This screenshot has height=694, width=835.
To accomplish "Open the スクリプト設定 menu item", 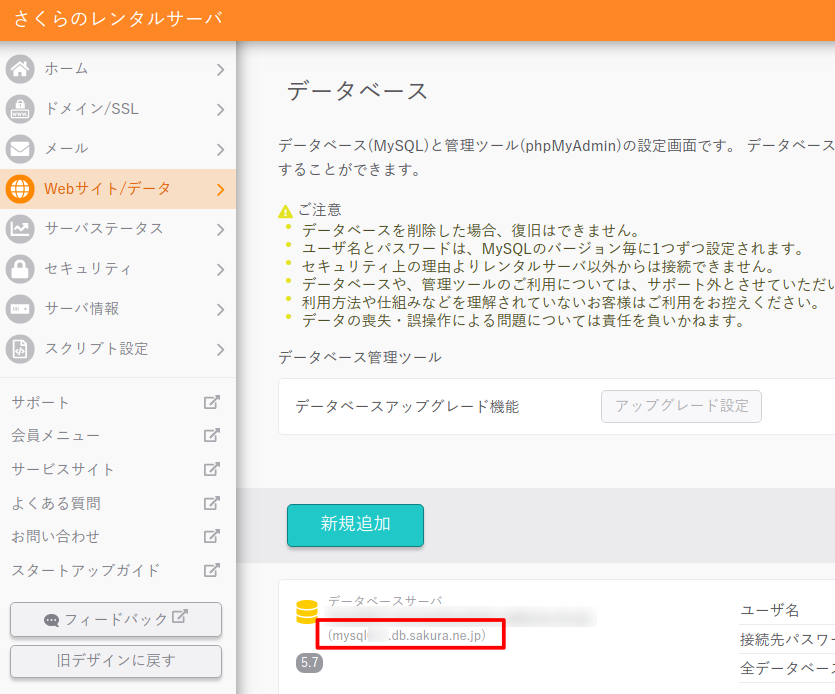I will click(118, 349).
